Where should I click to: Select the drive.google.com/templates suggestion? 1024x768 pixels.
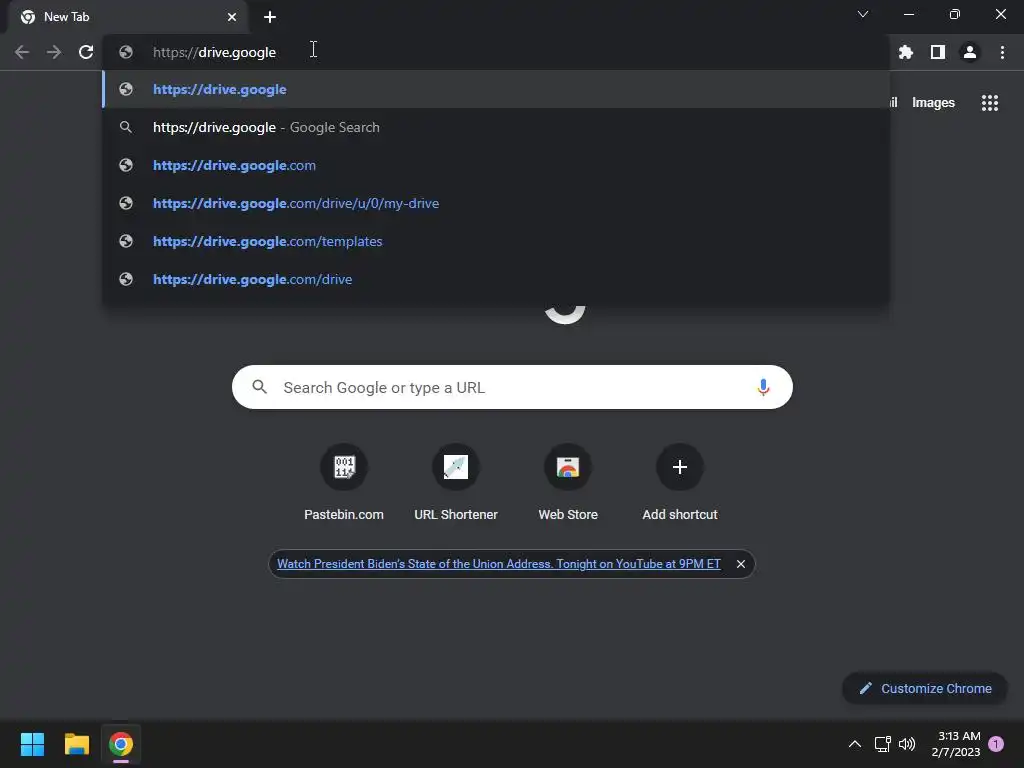pyautogui.click(x=496, y=241)
